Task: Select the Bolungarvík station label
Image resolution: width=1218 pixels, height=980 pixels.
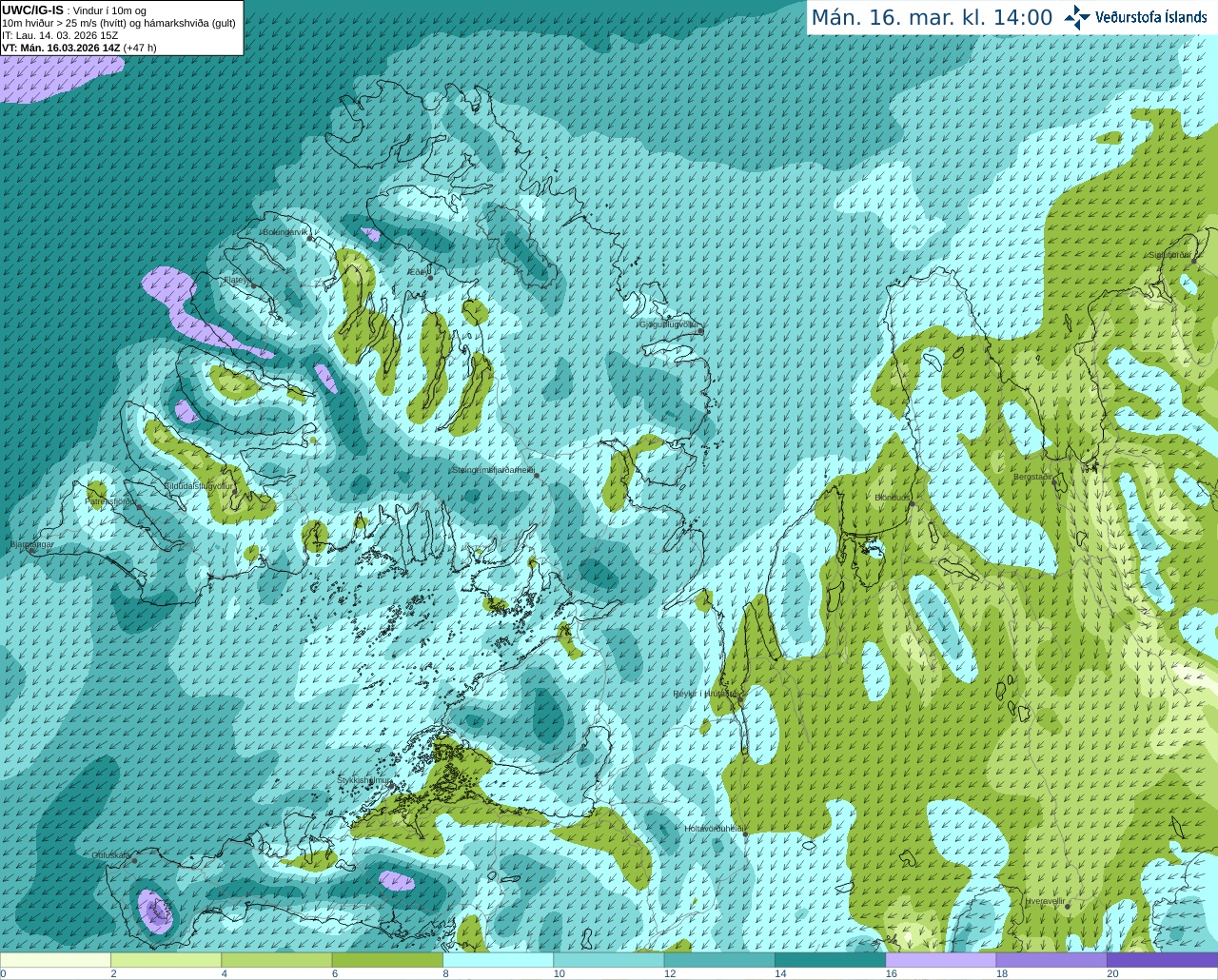Action: click(285, 232)
